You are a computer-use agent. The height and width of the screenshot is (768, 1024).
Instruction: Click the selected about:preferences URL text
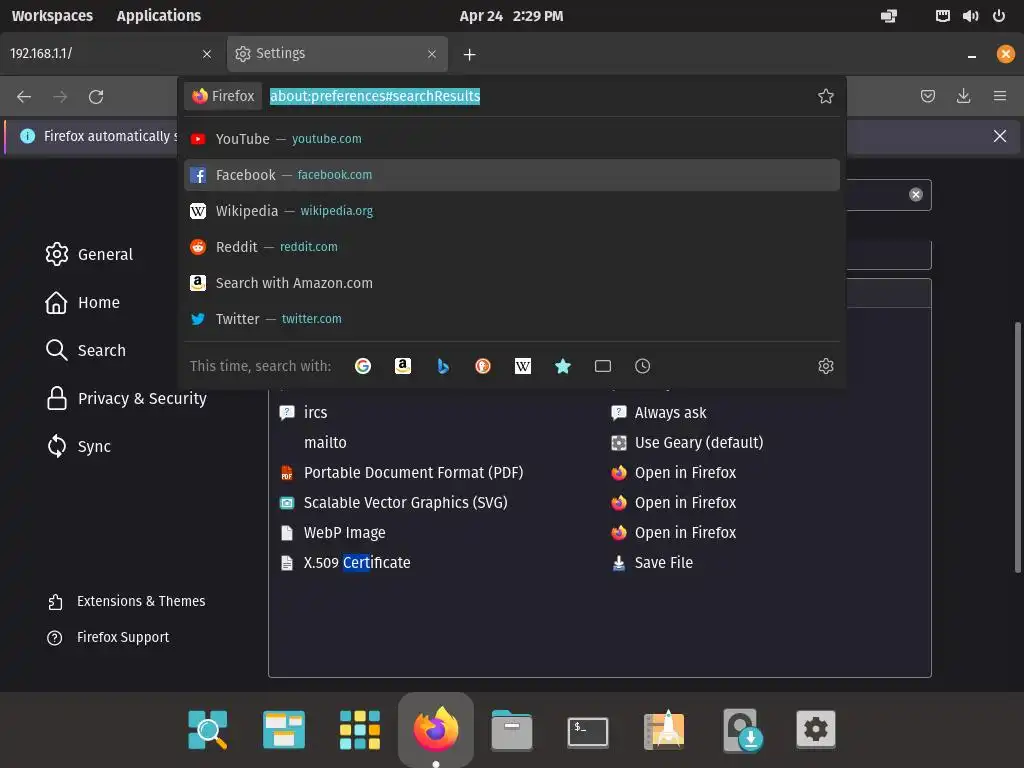pyautogui.click(x=375, y=96)
